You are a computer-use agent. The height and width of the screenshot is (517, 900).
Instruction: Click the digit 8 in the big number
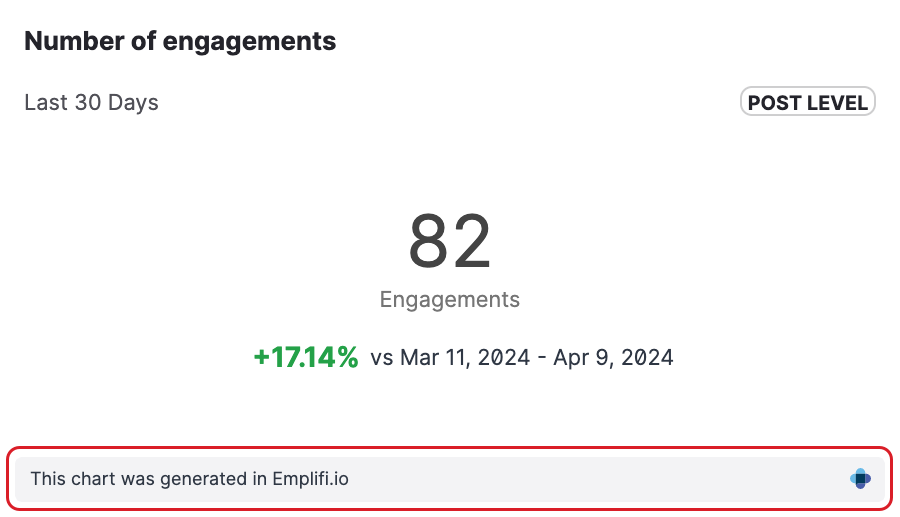pos(428,241)
